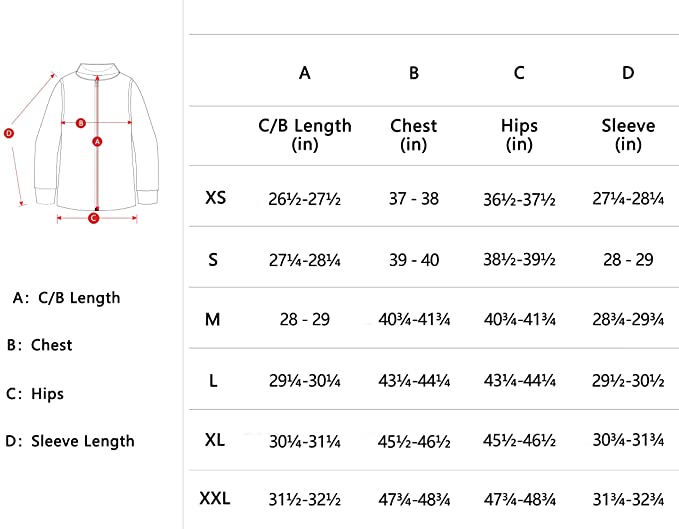Click the 'D: Sleeve Length' legend entry

point(70,442)
